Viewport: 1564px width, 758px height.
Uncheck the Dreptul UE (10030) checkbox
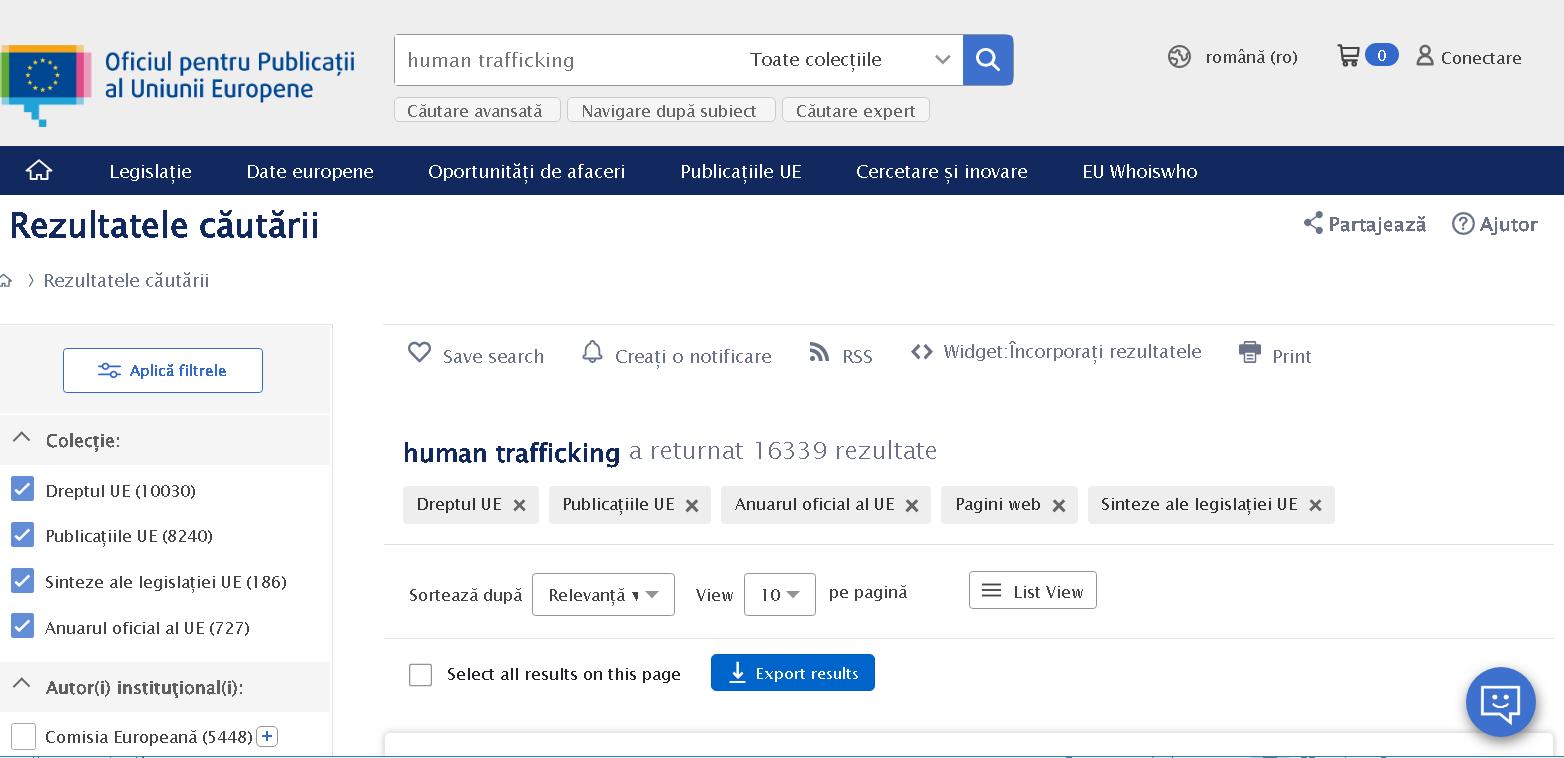[22, 490]
